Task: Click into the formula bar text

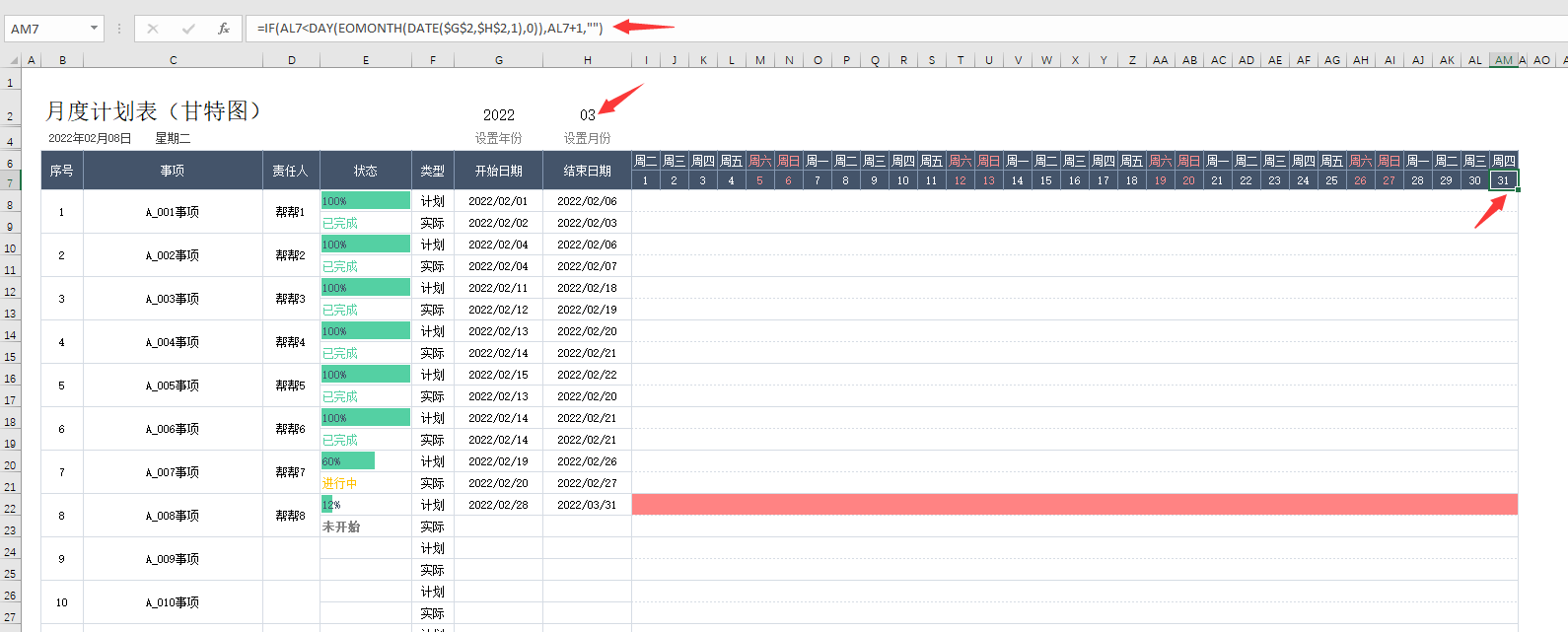Action: pyautogui.click(x=429, y=29)
